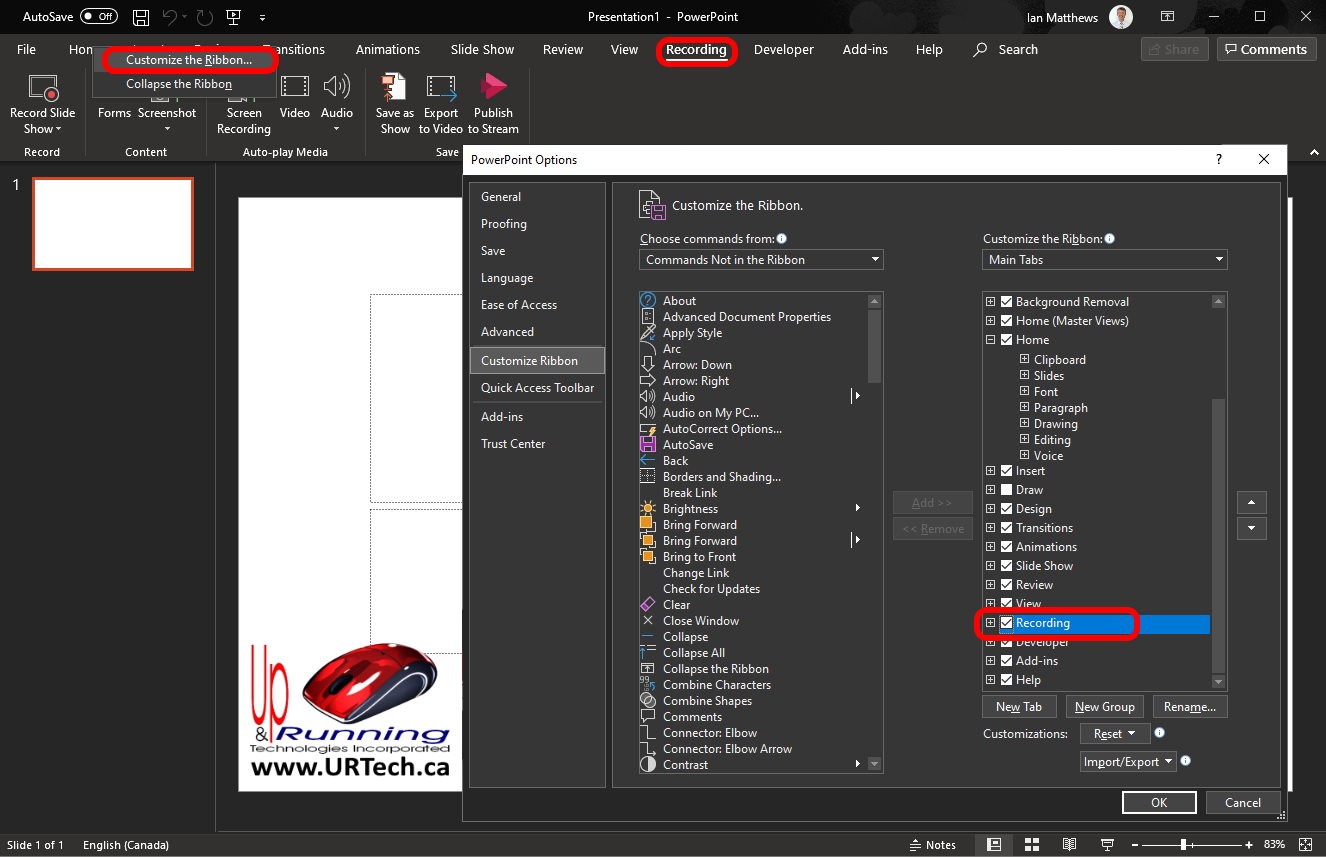The image size is (1326, 857).
Task: Select Customize the Ribbon menu entry
Action: point(188,60)
